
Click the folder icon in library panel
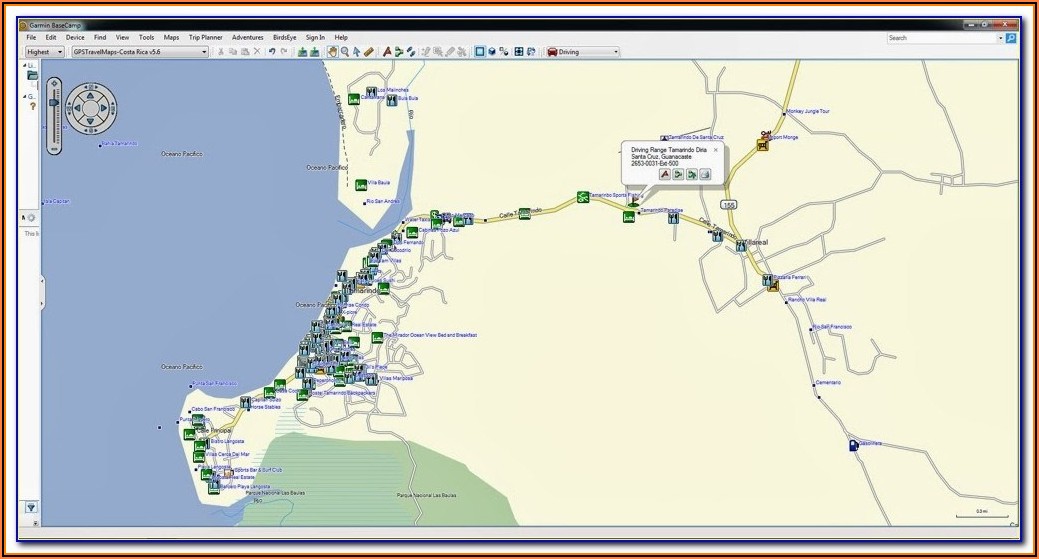coord(32,76)
